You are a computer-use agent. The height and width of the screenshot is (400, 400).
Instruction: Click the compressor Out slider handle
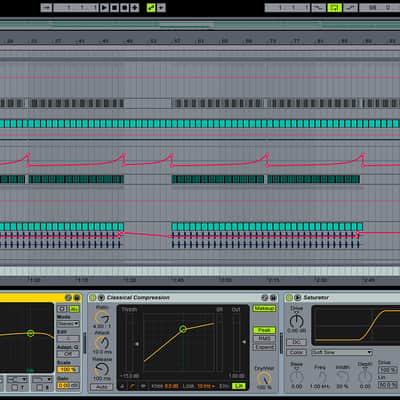pyautogui.click(x=244, y=342)
